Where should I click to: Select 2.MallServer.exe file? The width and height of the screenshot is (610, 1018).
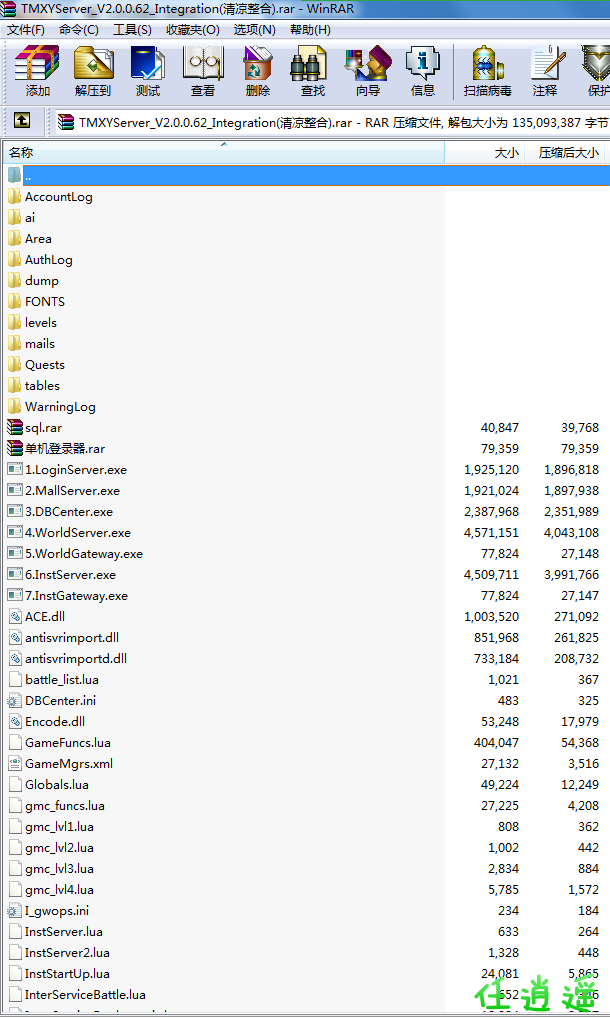click(x=72, y=490)
